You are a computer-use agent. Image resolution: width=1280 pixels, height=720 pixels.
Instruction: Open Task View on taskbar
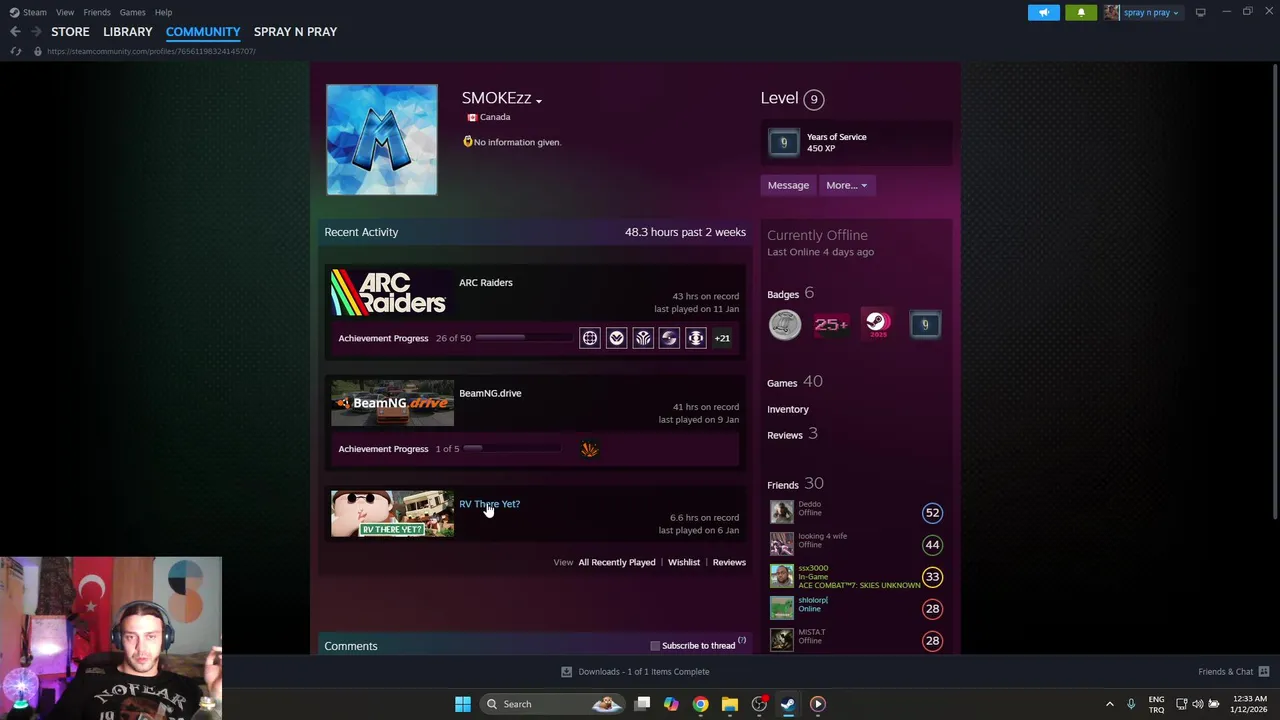click(x=642, y=704)
